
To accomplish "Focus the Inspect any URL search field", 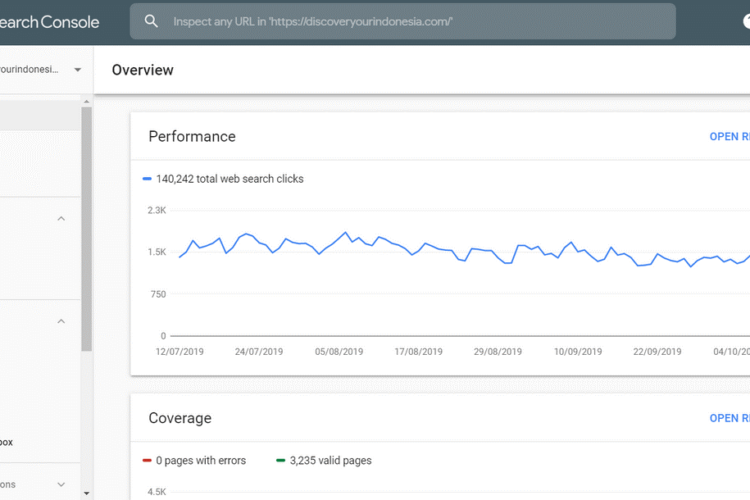I will pos(403,22).
